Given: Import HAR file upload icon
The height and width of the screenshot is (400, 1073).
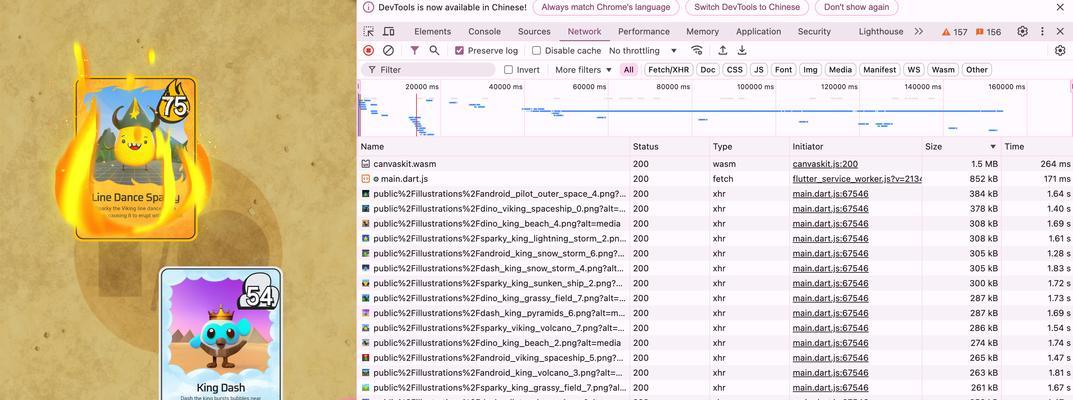Looking at the screenshot, I should (x=722, y=51).
